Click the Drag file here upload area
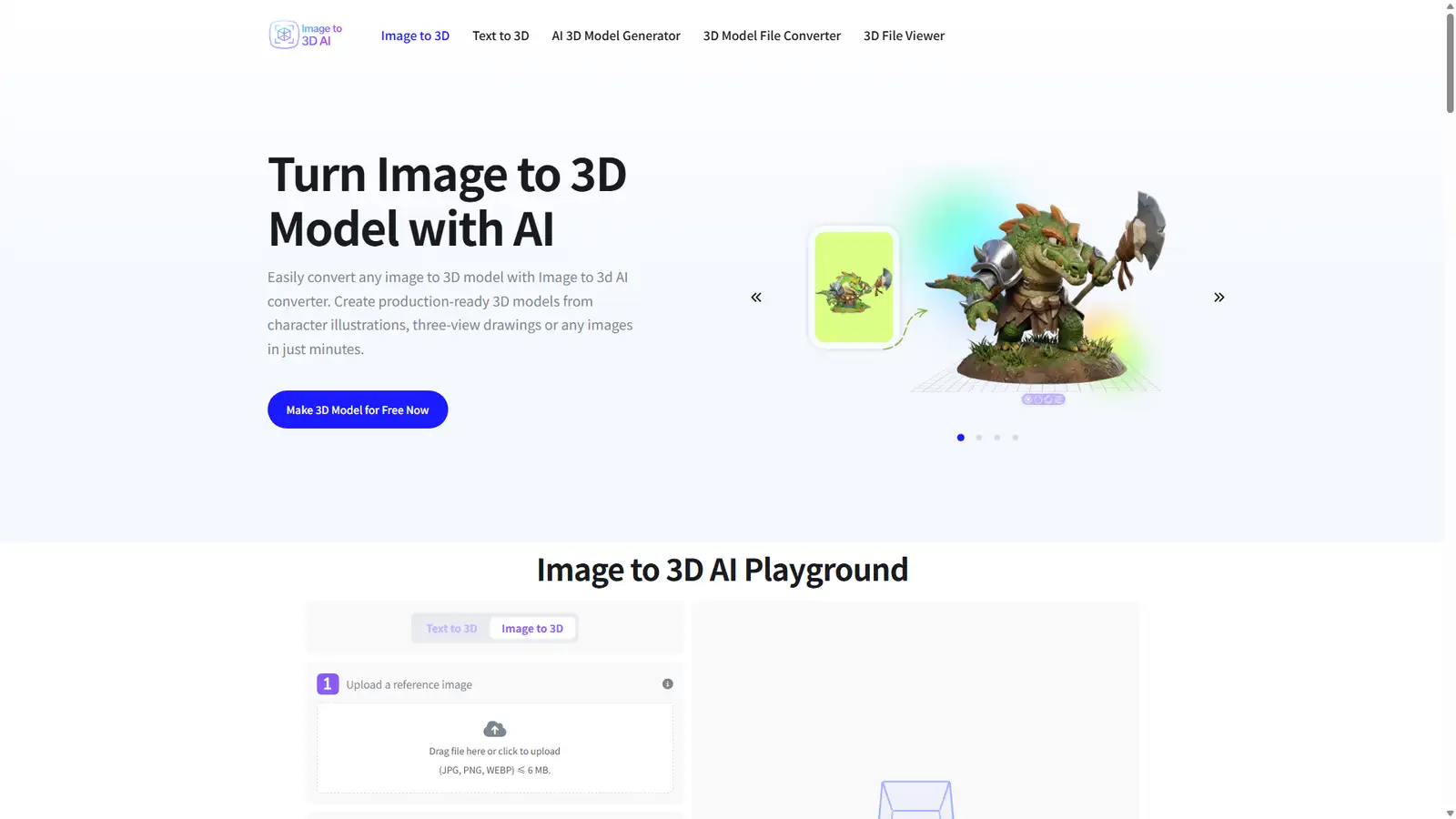The width and height of the screenshot is (1456, 819). pyautogui.click(x=495, y=748)
